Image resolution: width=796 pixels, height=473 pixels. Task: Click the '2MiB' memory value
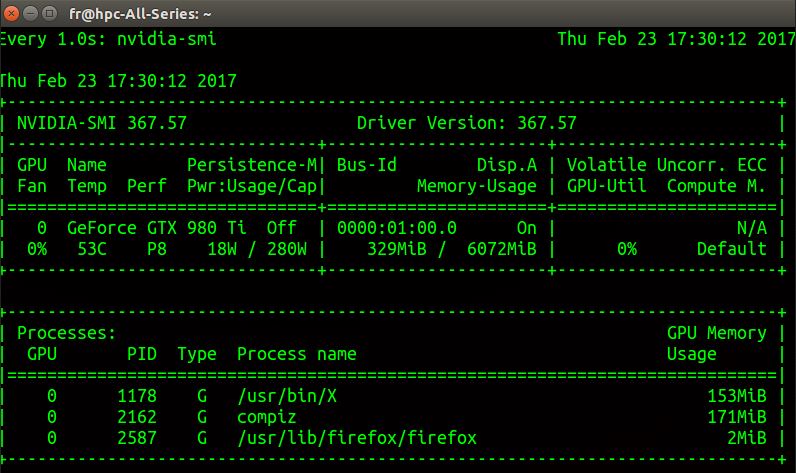[x=747, y=438]
